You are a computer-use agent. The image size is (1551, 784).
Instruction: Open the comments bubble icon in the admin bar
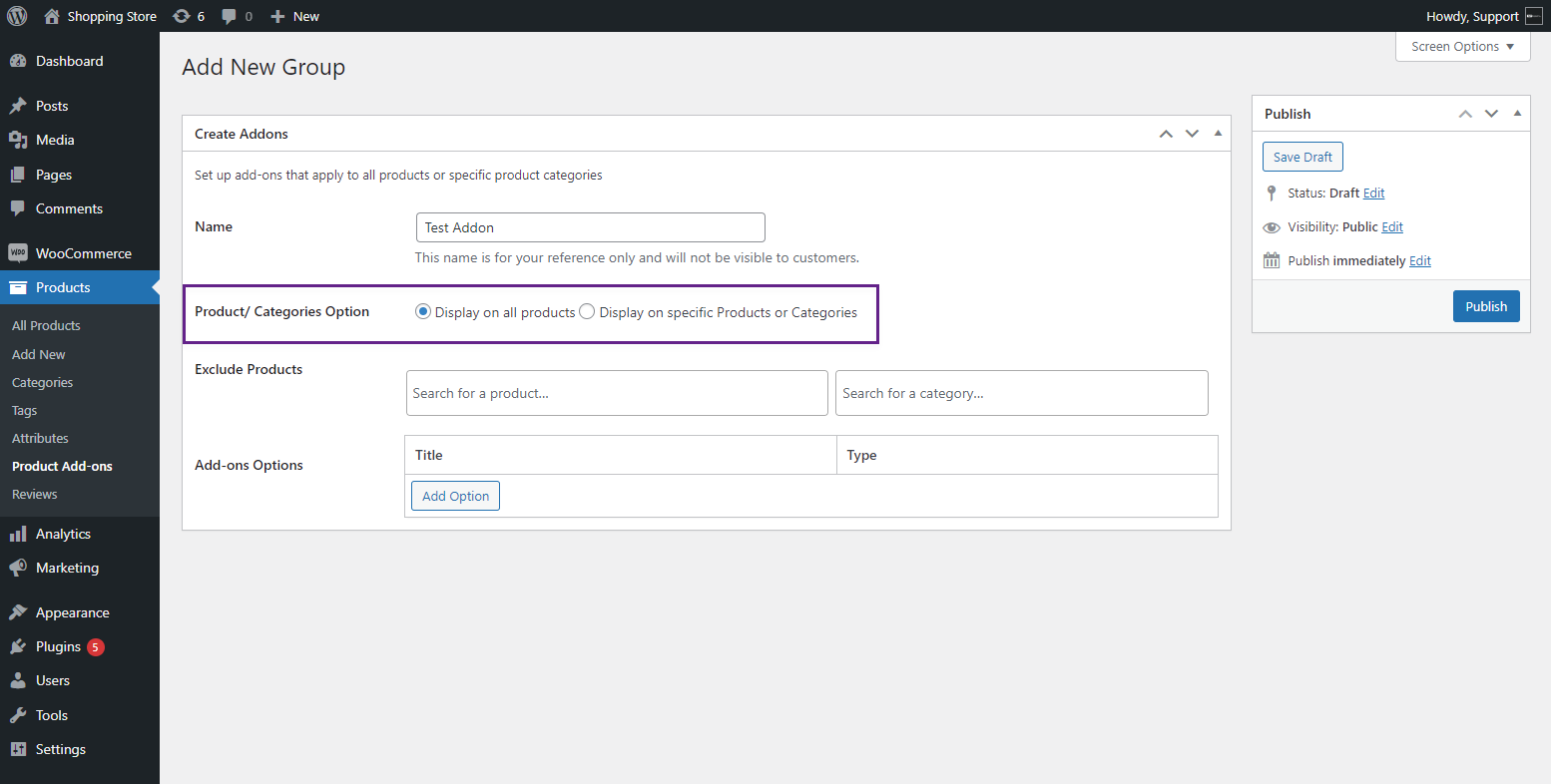(230, 16)
